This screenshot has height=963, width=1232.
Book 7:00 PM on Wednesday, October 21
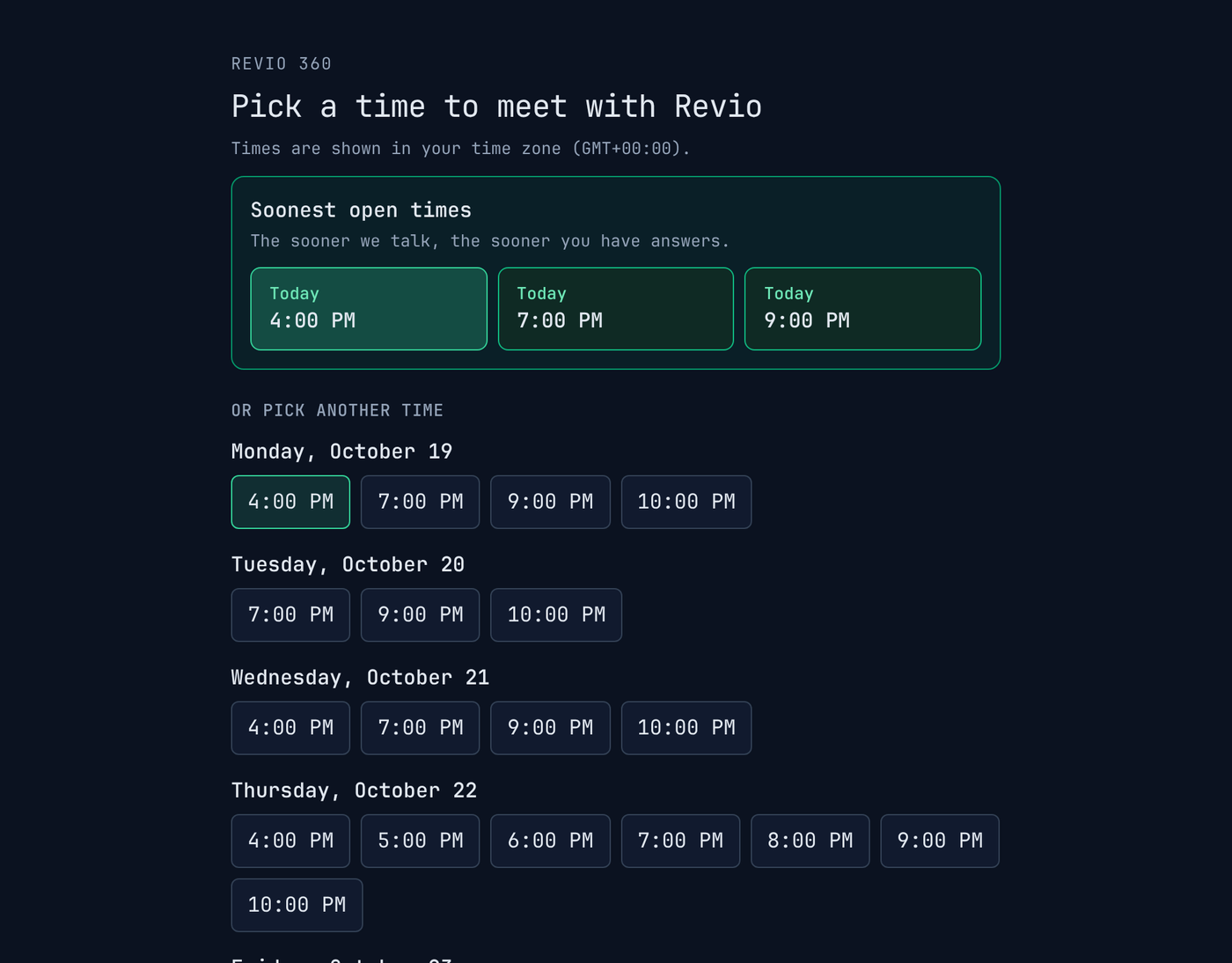(x=421, y=728)
